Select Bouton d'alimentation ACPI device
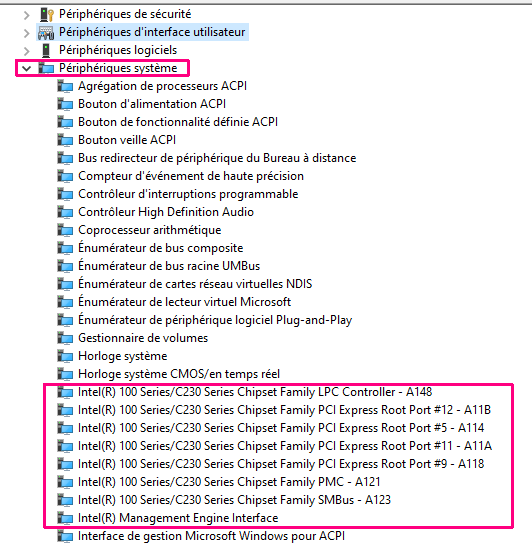This screenshot has width=532, height=543. click(152, 104)
